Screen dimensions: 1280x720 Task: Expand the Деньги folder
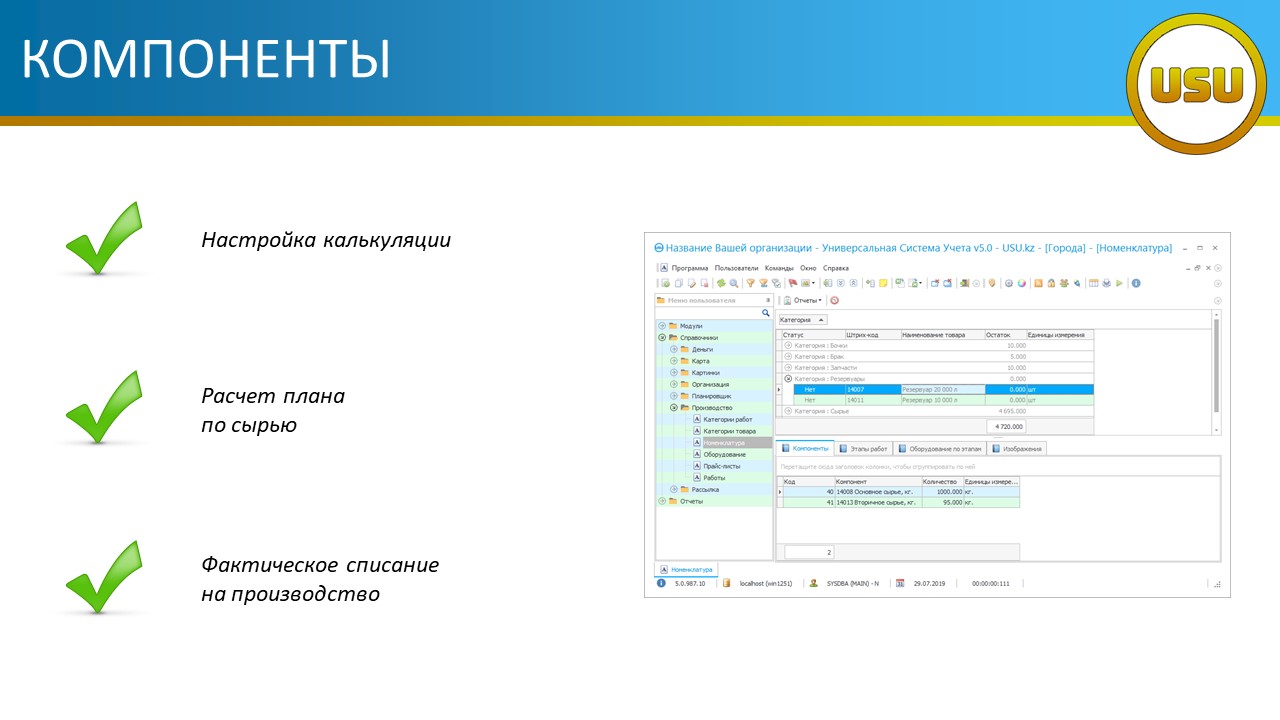click(674, 349)
